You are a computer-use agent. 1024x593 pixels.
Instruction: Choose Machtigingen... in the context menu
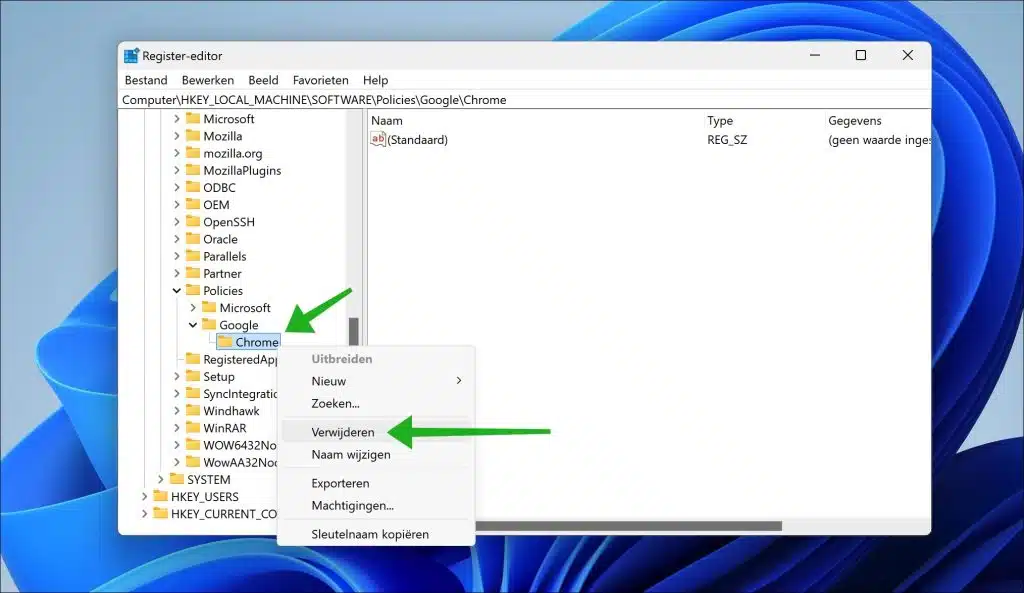point(376,505)
